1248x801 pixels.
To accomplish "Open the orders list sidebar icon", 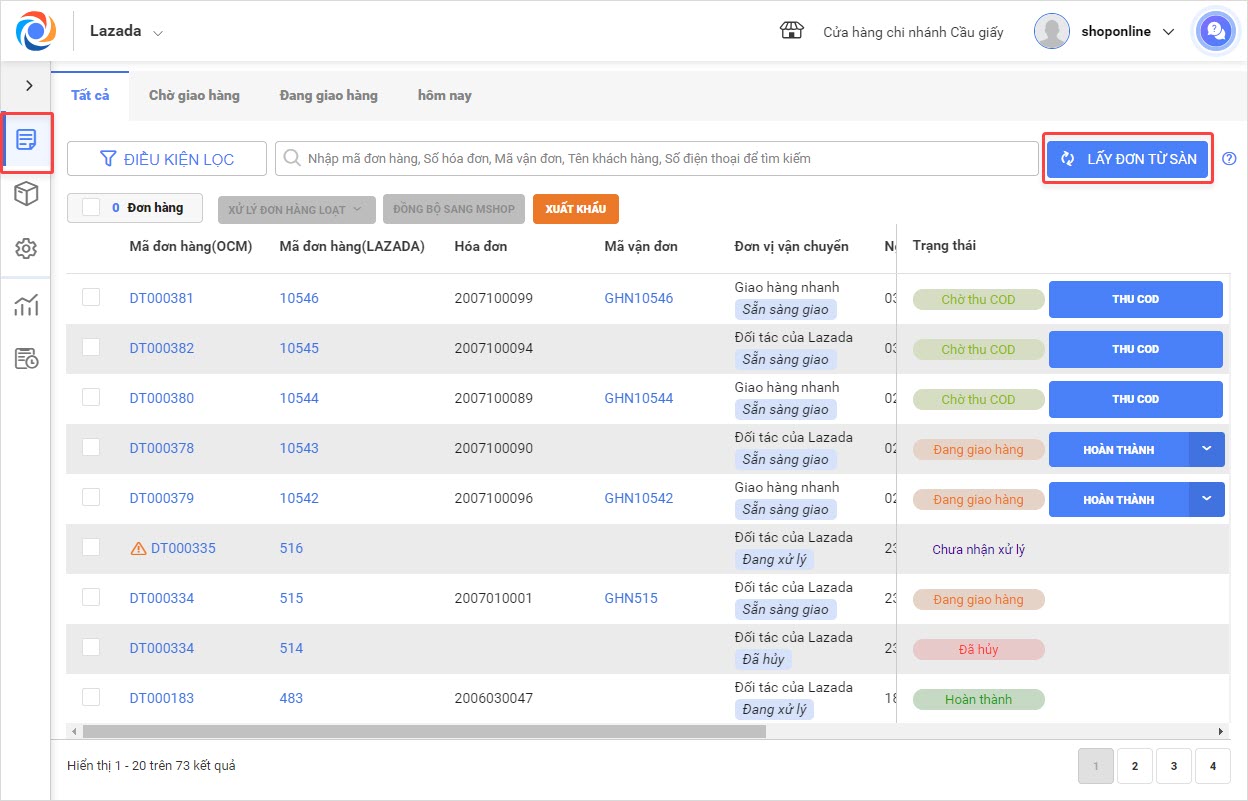I will coord(26,140).
